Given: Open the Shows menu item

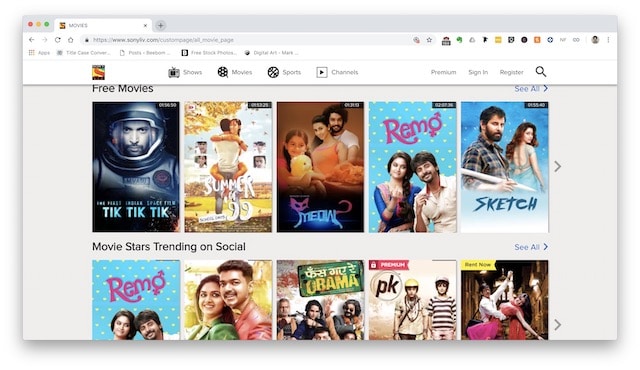Looking at the screenshot, I should tap(185, 72).
